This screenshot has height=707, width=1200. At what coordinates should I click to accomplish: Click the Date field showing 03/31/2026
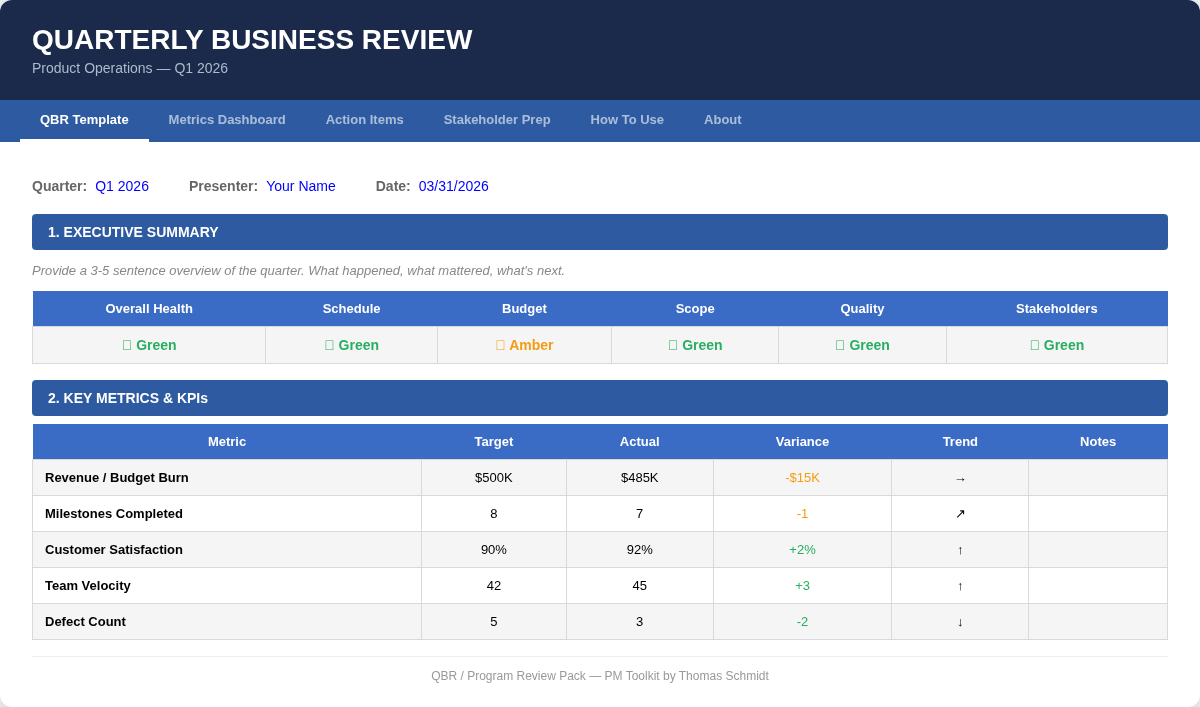tap(453, 186)
